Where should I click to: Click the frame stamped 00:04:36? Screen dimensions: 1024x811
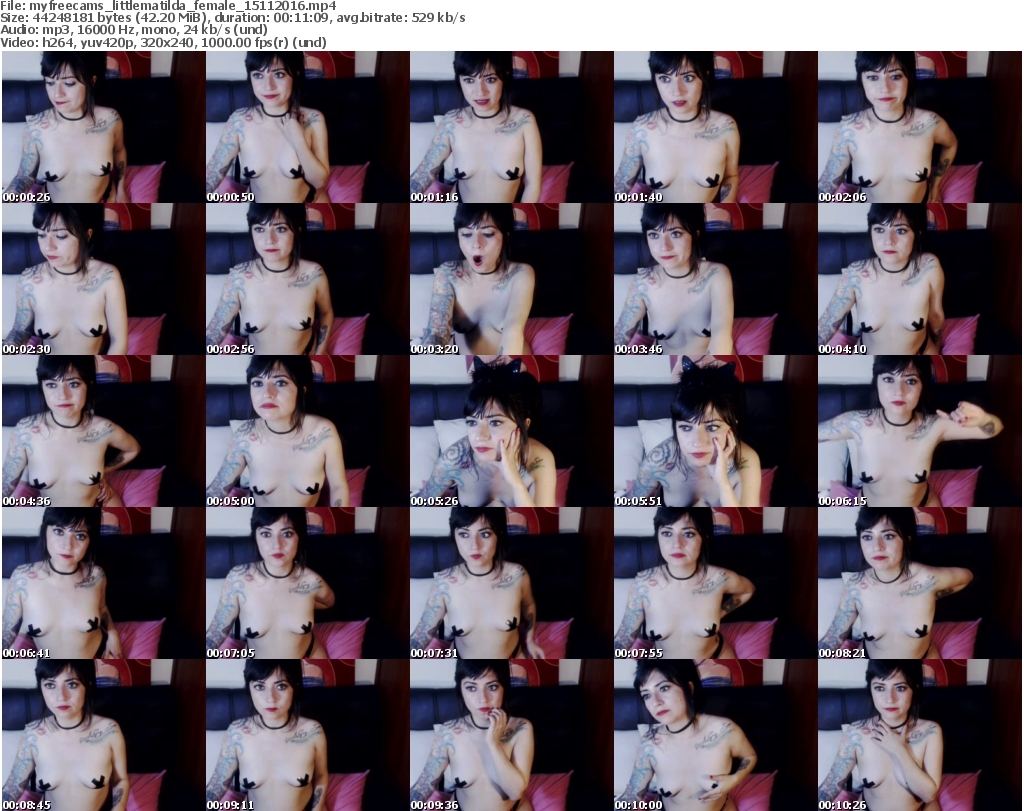click(x=103, y=431)
